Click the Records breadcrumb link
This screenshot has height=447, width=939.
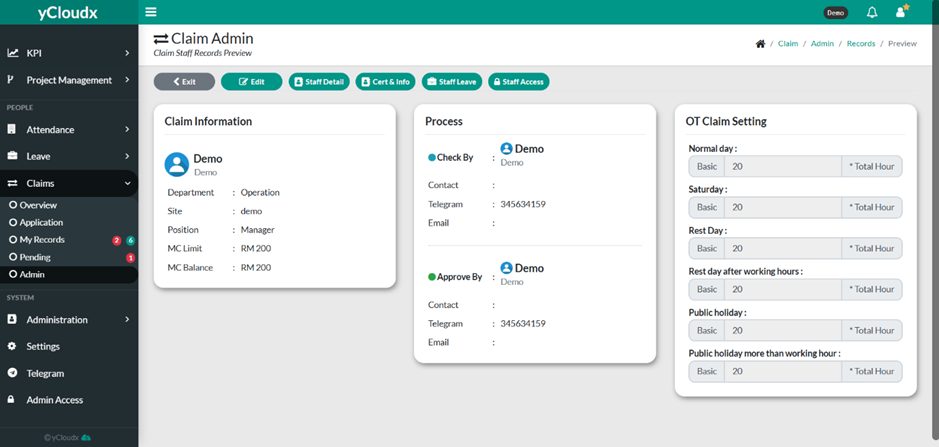coord(861,44)
